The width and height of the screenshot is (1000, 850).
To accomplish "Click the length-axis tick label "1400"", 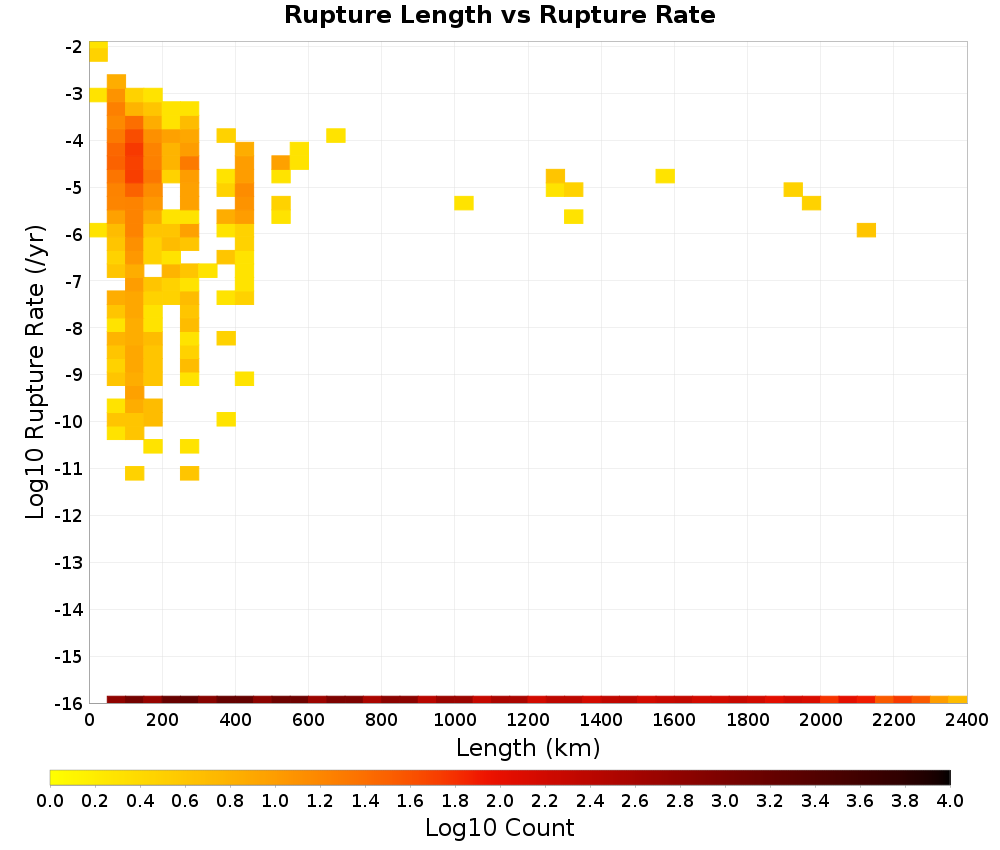I will (x=601, y=720).
